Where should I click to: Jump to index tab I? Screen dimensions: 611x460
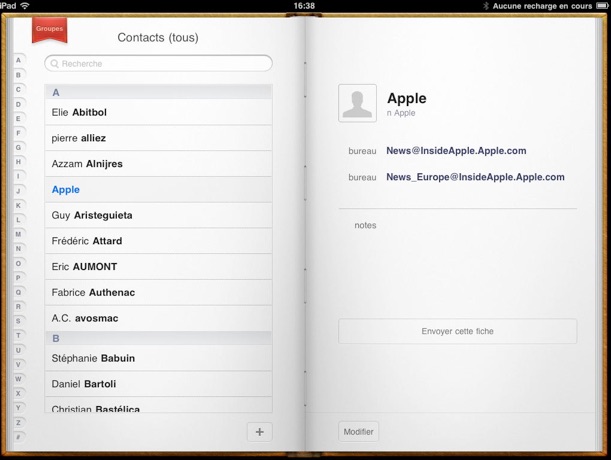tap(18, 176)
